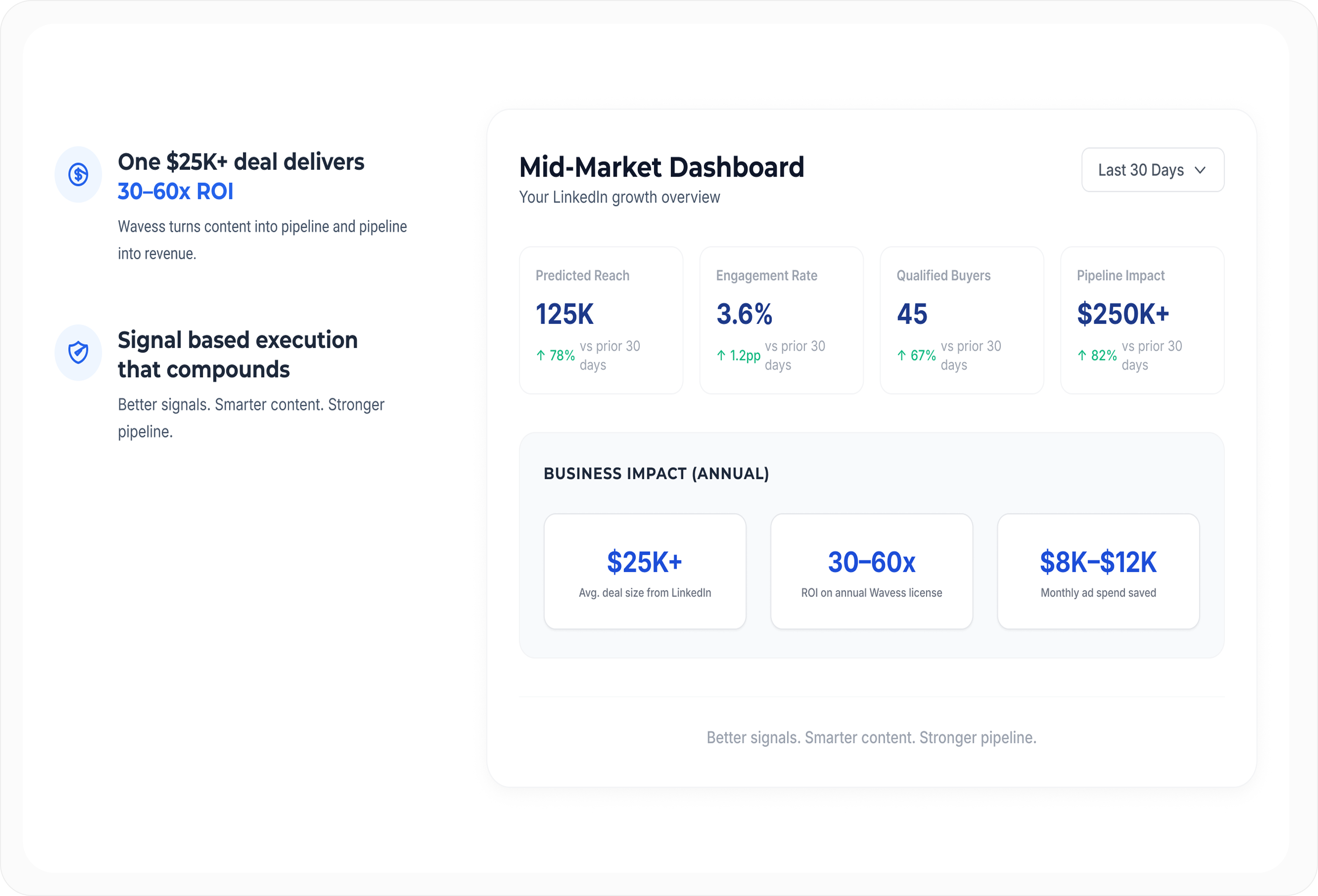
Task: Click the 30–60x ROI tile
Action: (872, 572)
